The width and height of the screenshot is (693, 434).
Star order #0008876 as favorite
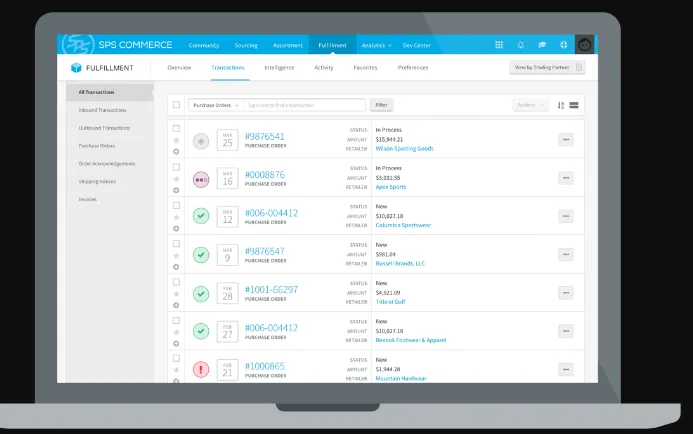[x=176, y=179]
